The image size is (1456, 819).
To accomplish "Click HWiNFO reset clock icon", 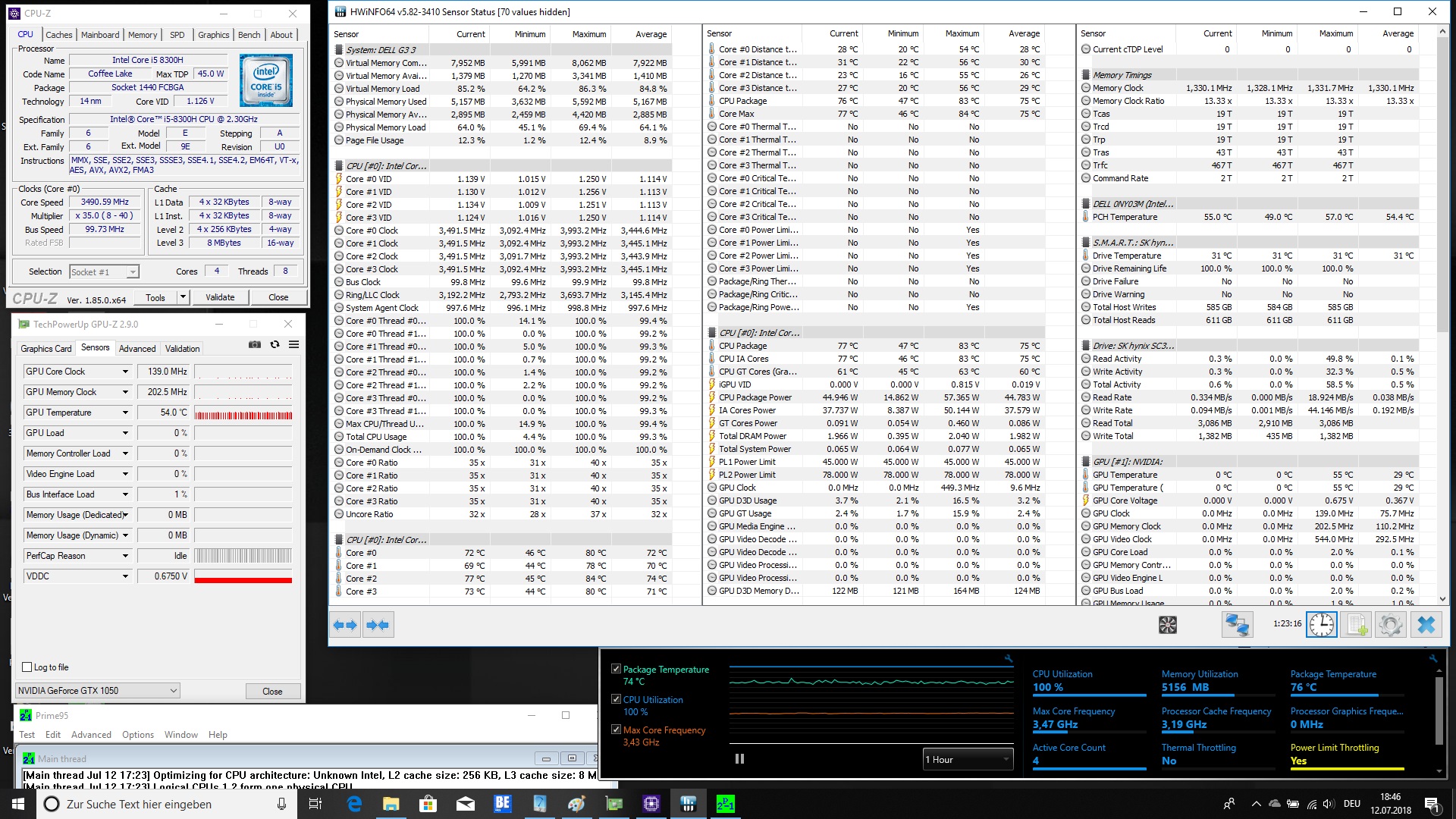I will [1321, 625].
